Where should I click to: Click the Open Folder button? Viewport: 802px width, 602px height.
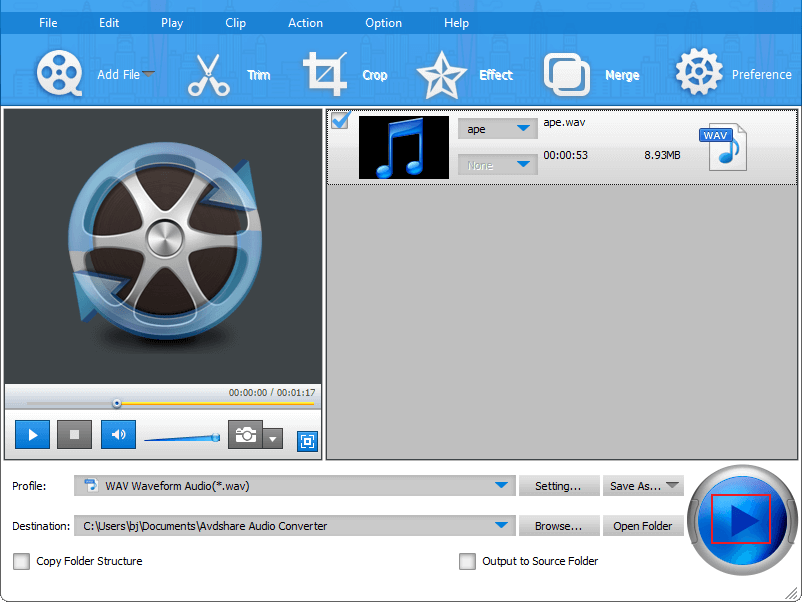point(643,525)
